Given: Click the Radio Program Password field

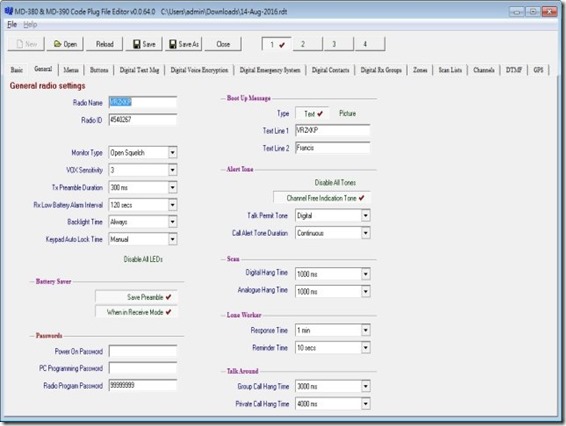Looking at the screenshot, I should coord(143,385).
